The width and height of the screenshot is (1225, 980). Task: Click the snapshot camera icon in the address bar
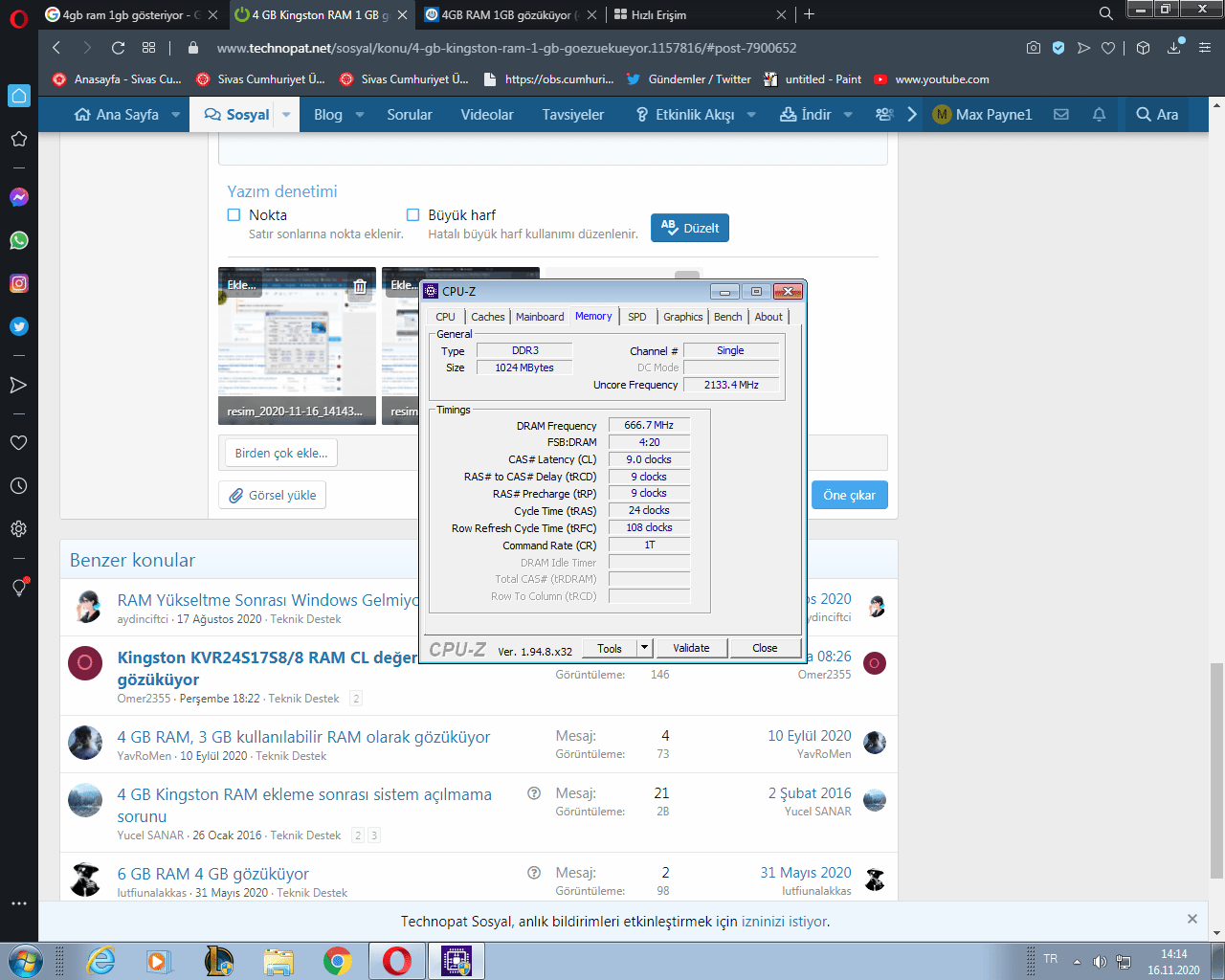point(1034,47)
